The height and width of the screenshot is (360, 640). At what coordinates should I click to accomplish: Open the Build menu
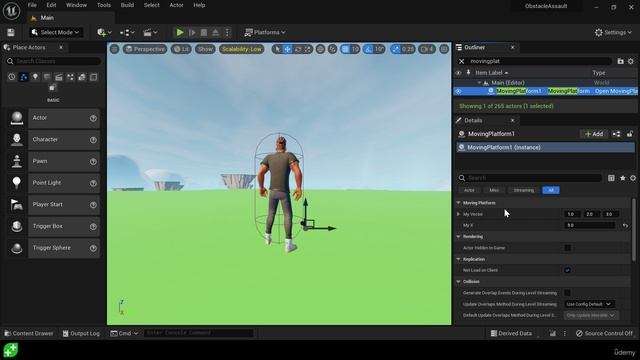tap(127, 5)
